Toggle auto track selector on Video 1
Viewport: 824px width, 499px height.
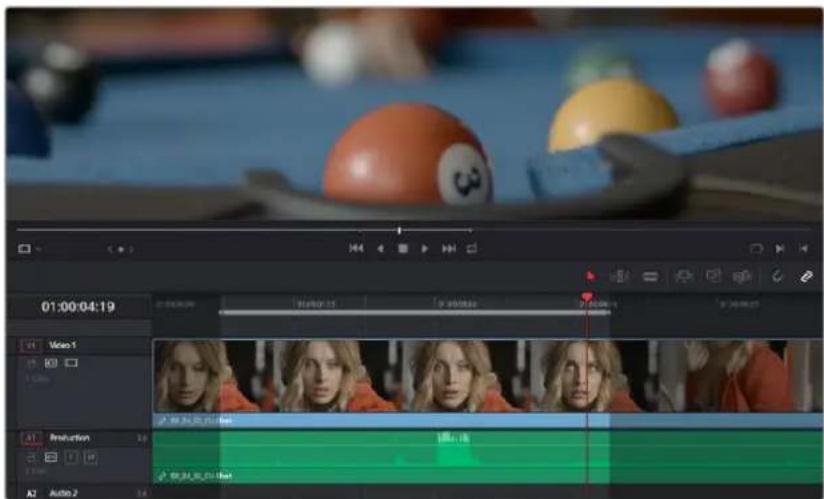pos(51,363)
